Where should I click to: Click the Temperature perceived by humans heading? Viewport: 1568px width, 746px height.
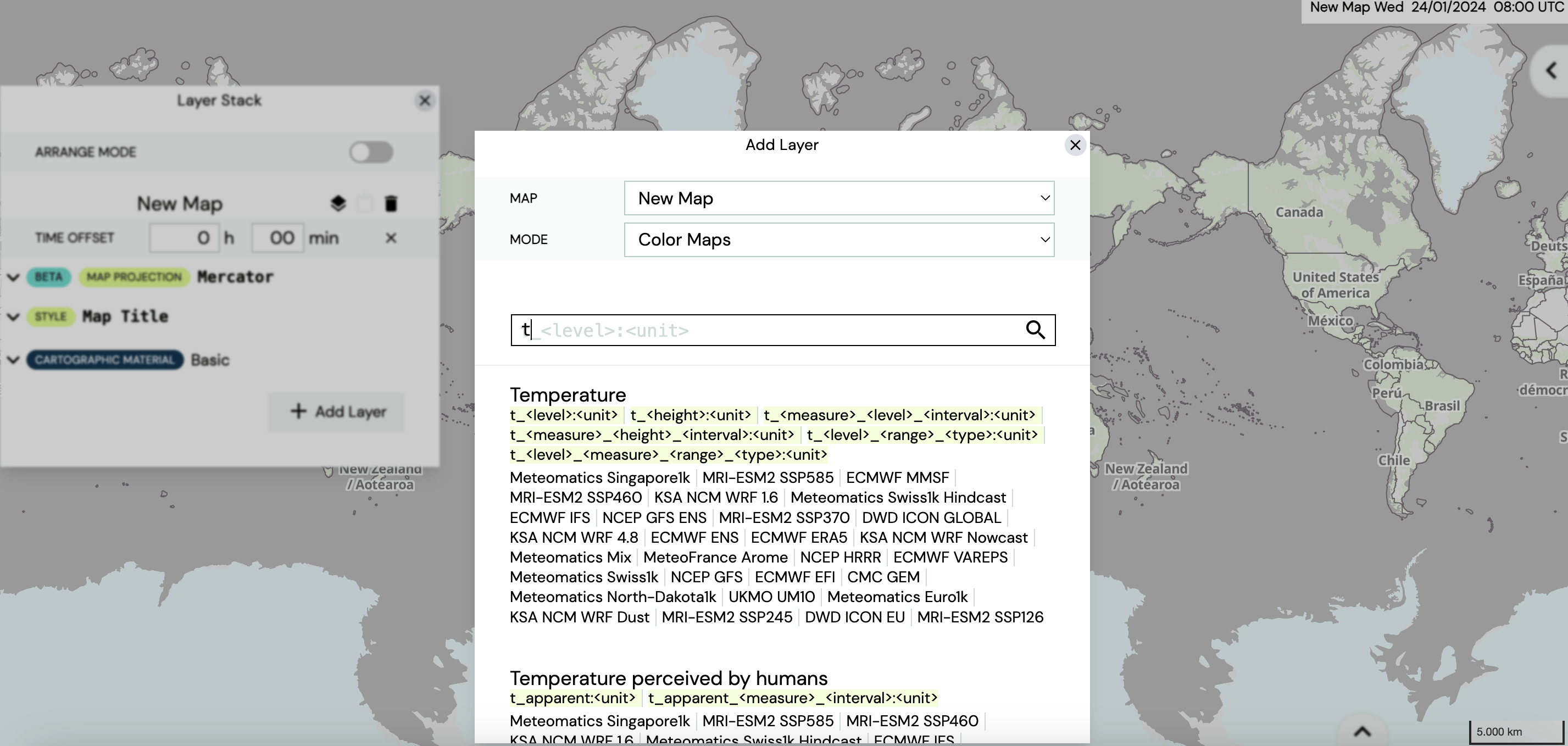click(x=668, y=678)
